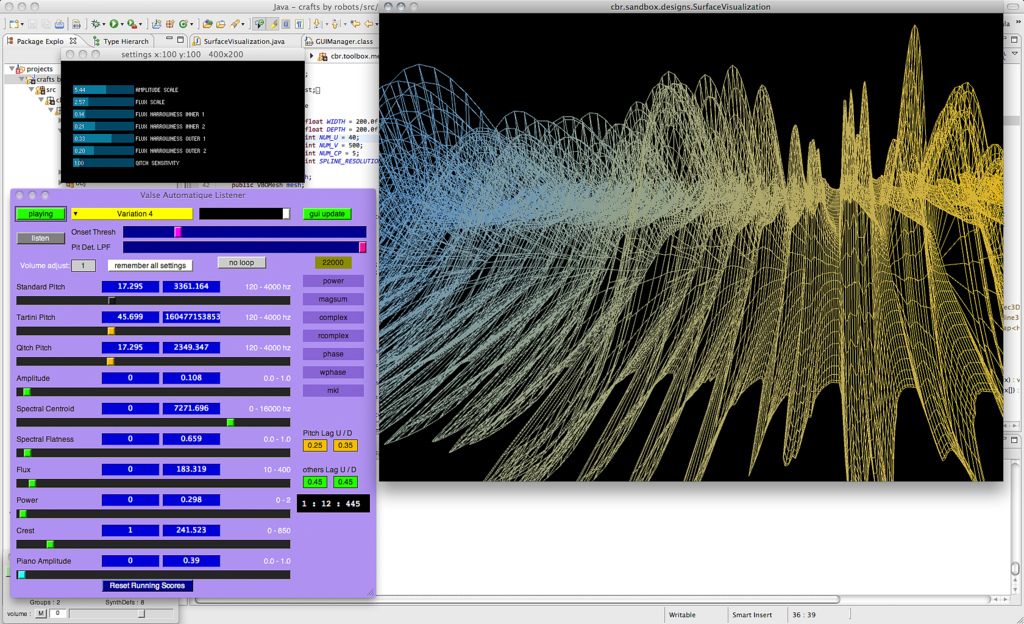Collapse the projects tree node

(11, 69)
